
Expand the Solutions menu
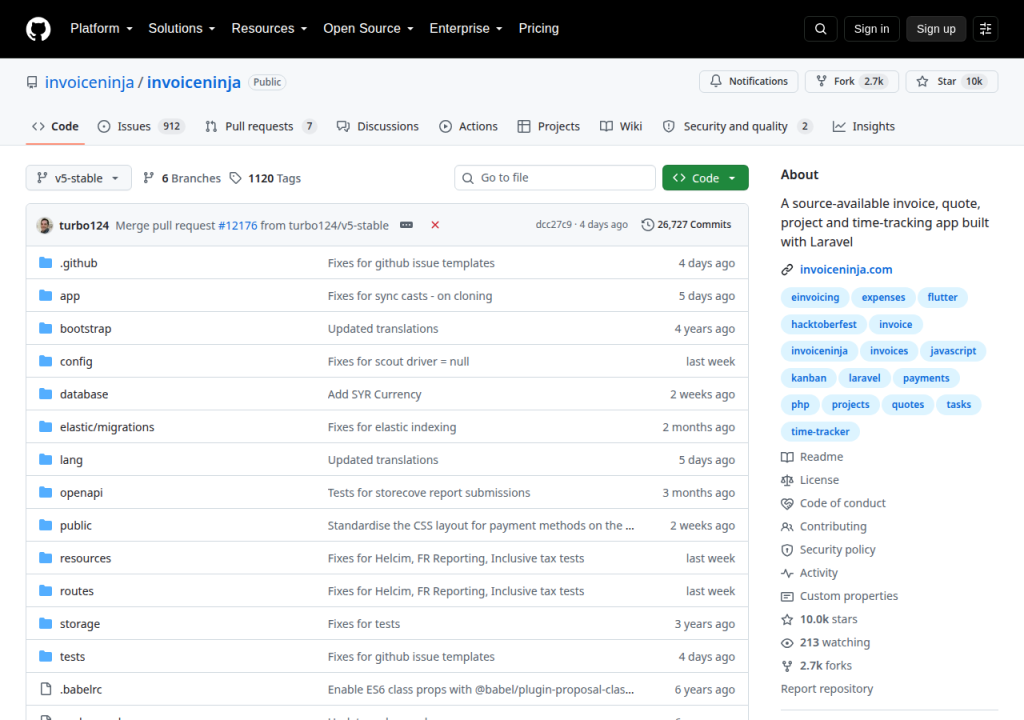182,29
